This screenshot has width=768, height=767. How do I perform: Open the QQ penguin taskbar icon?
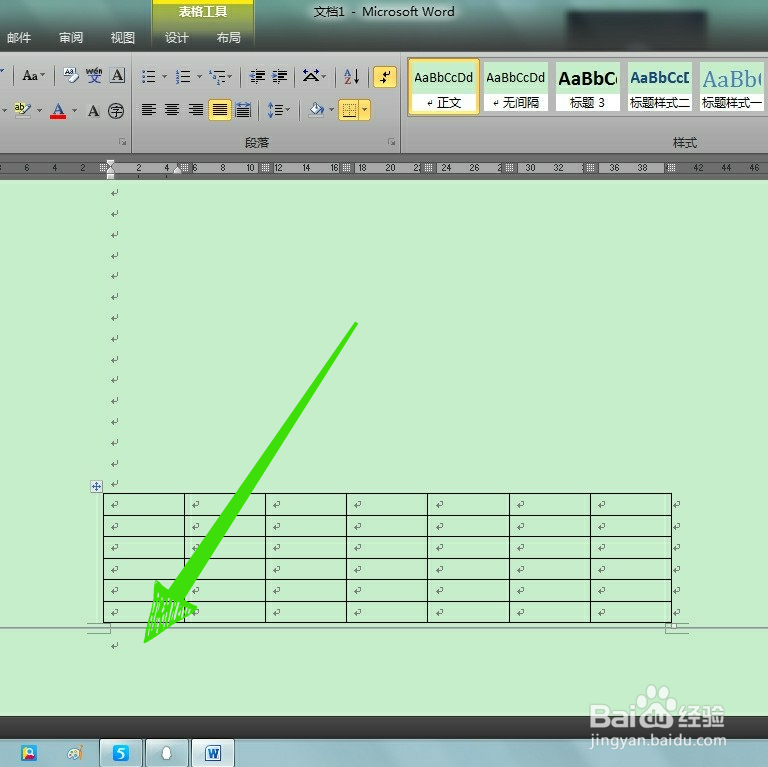click(167, 753)
